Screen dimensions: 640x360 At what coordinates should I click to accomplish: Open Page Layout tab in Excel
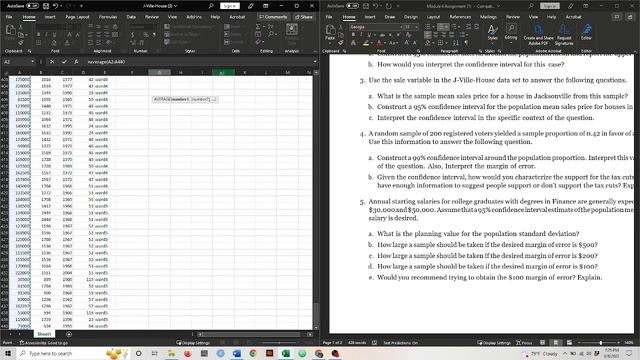(x=77, y=17)
